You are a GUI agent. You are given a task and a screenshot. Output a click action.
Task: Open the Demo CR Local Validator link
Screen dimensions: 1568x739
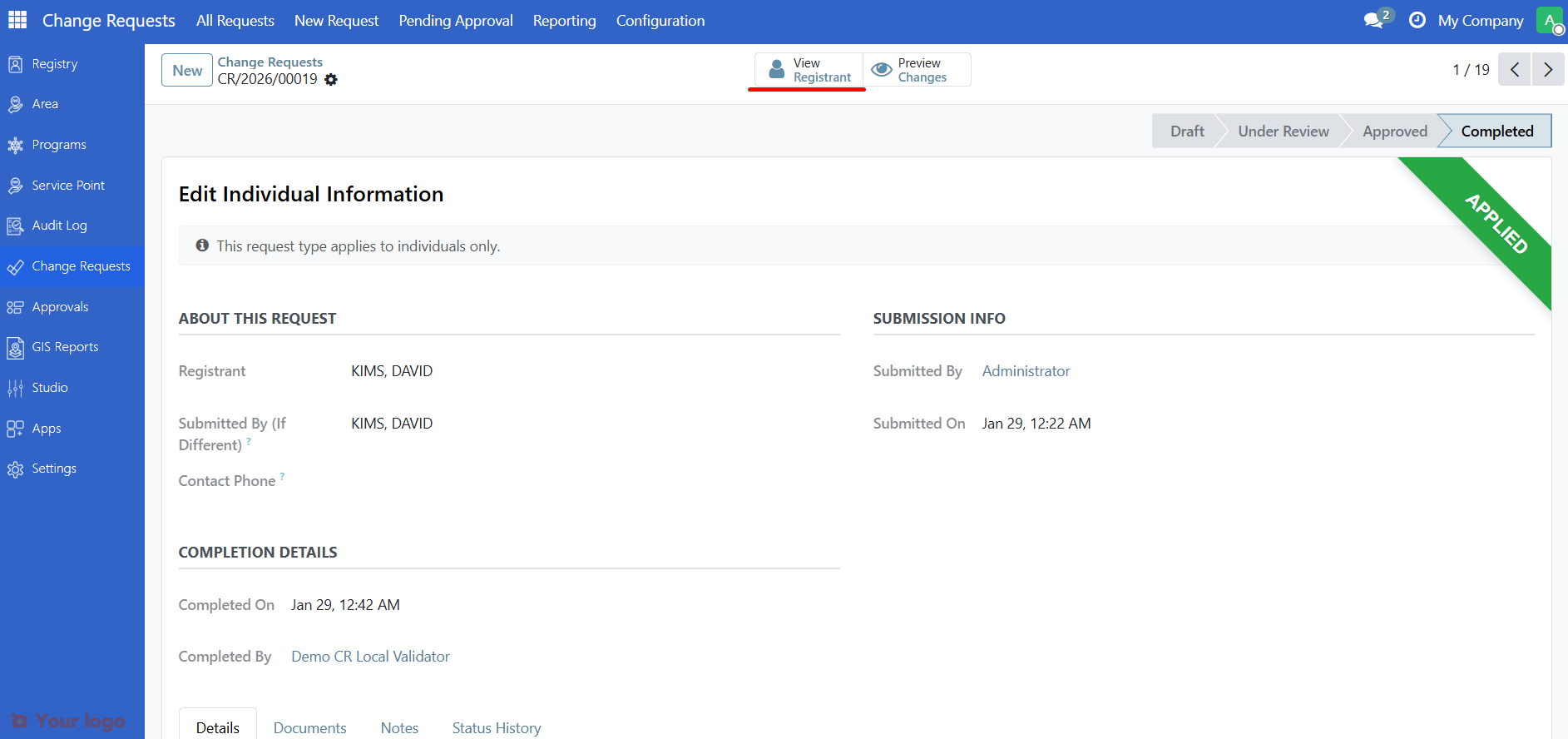(370, 657)
